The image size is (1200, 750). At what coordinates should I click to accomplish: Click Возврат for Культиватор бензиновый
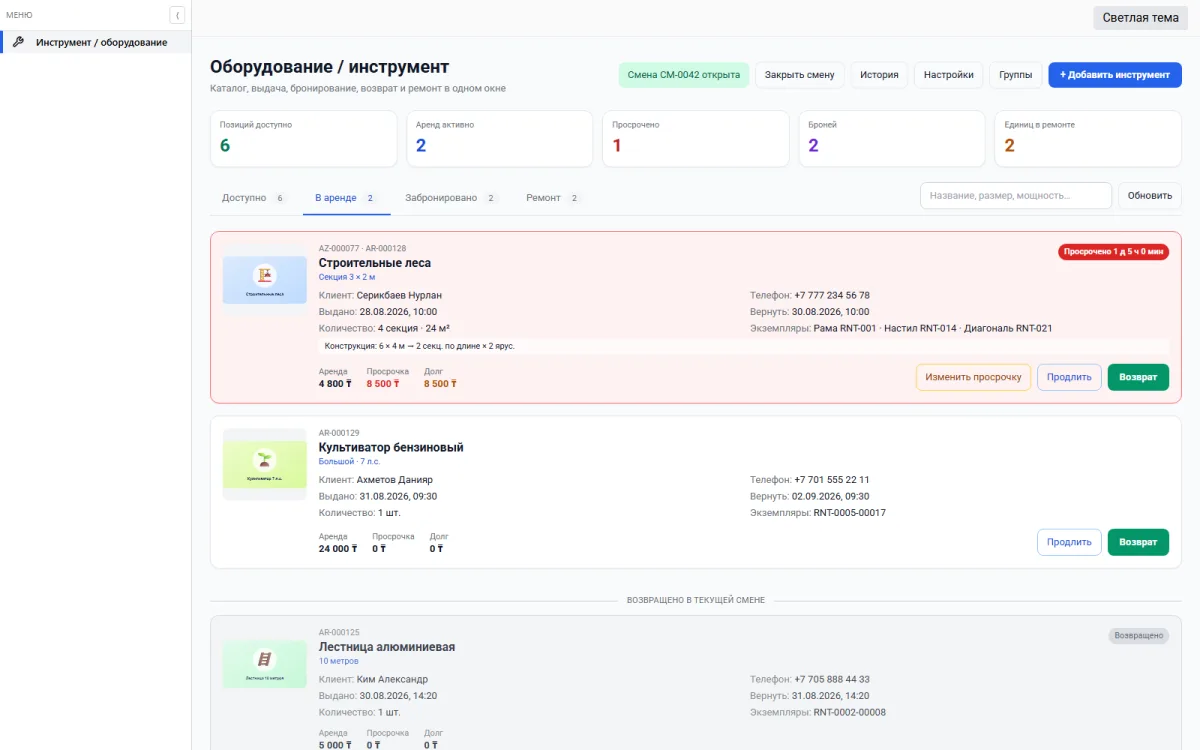(1138, 542)
